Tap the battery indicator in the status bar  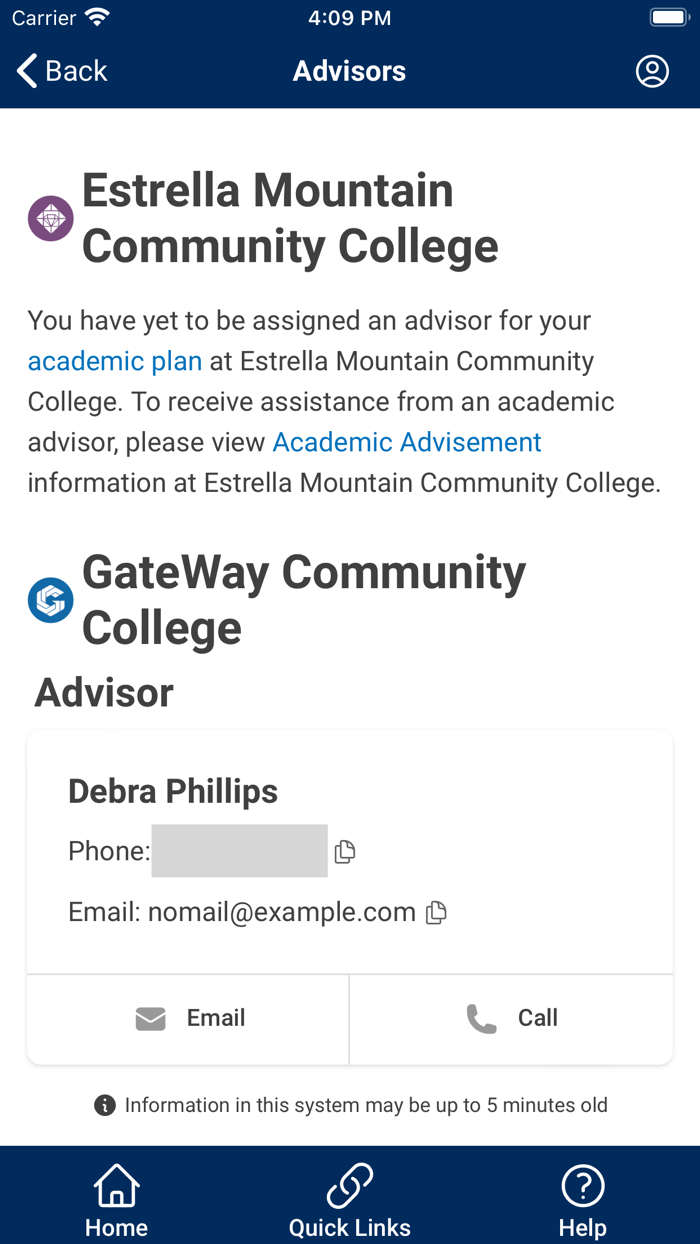(668, 16)
